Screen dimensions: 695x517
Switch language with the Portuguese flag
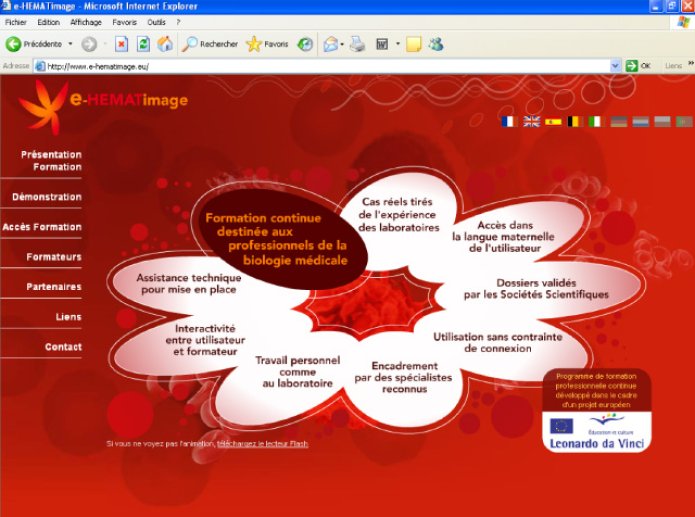point(684,121)
